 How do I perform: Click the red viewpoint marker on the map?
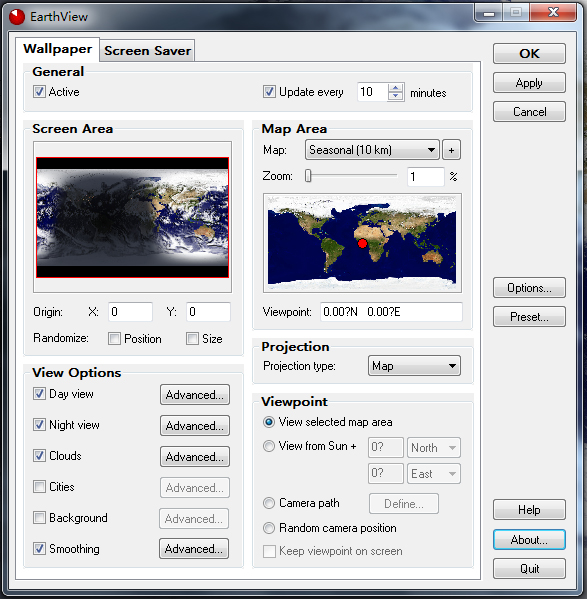(x=362, y=243)
